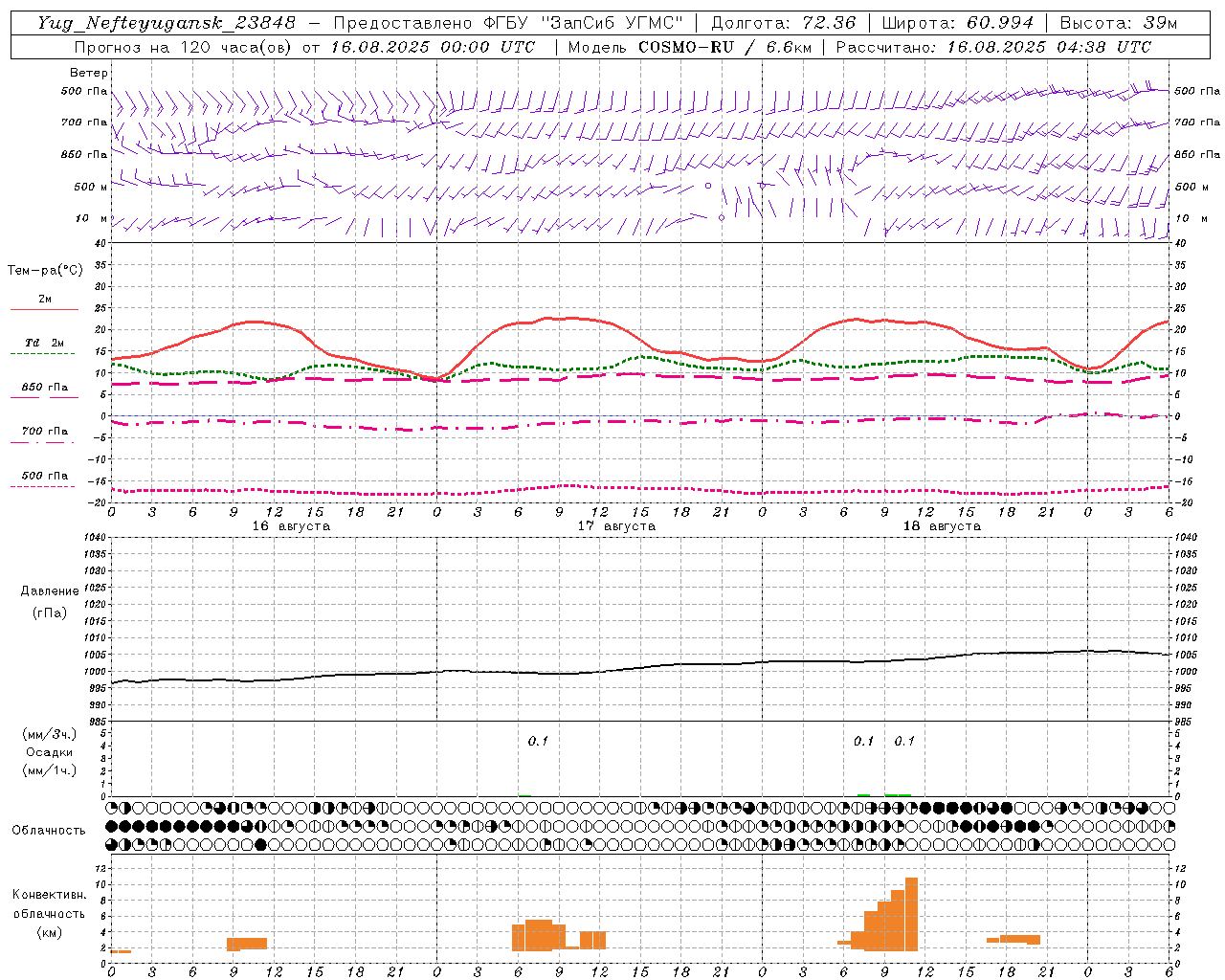This screenshot has width=1225, height=980.
Task: Click the Td 2м legend entry
Action: coord(45,343)
